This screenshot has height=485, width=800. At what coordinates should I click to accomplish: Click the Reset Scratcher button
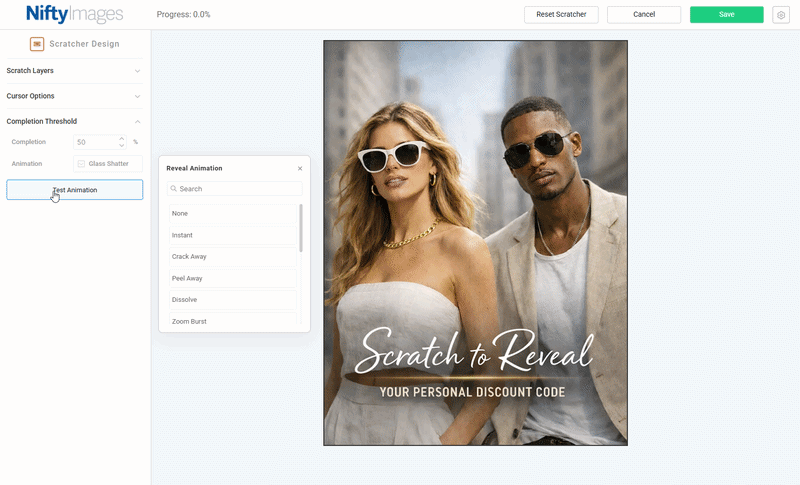pos(561,15)
